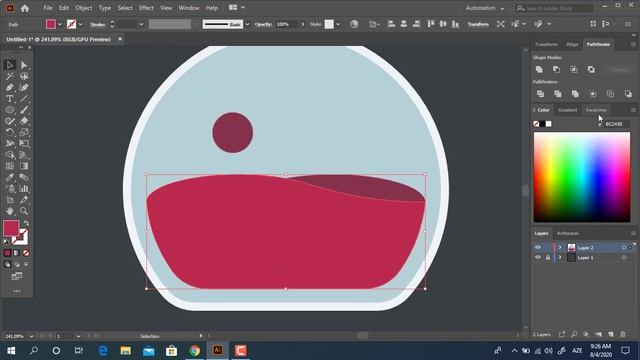The image size is (640, 360).
Task: Click the Divide pathfinder icon
Action: (540, 94)
